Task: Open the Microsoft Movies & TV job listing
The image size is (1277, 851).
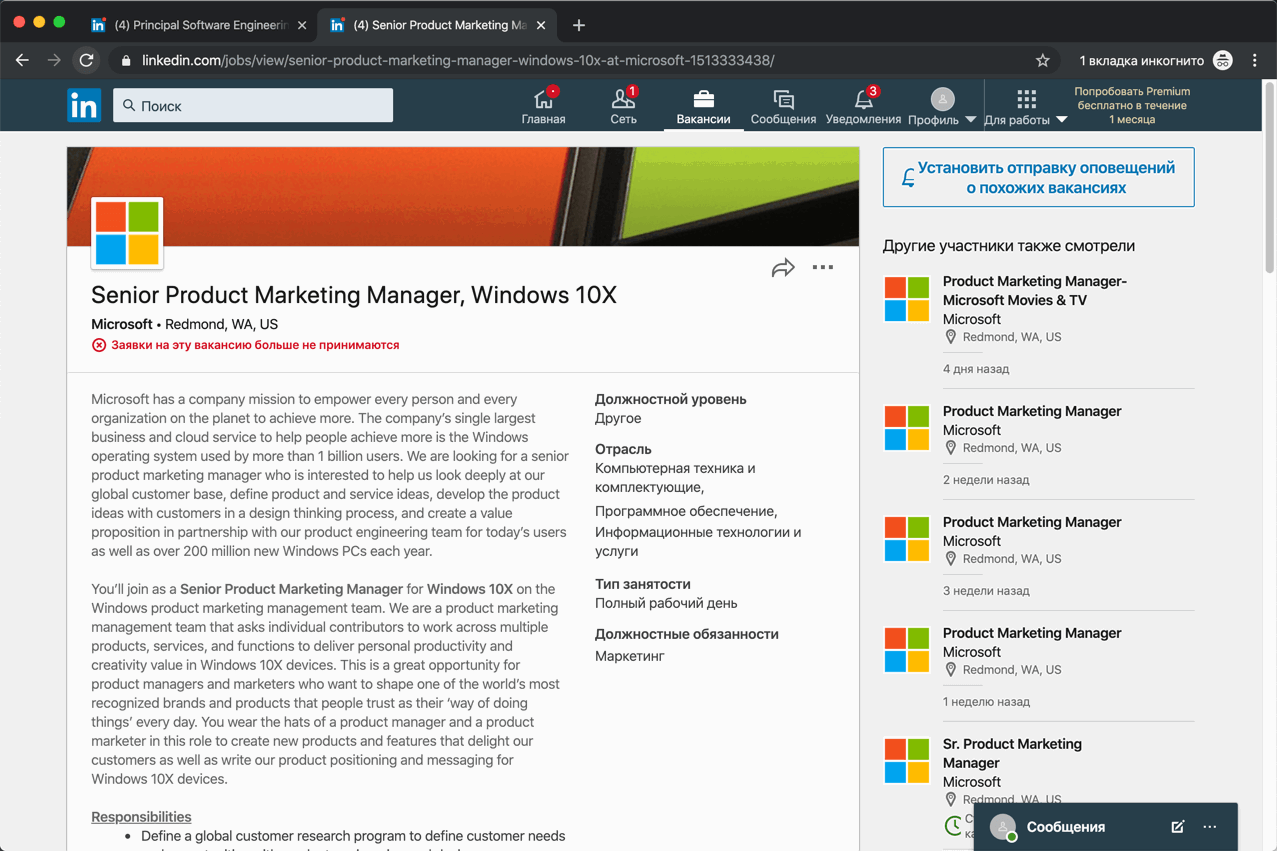Action: pyautogui.click(x=1034, y=290)
